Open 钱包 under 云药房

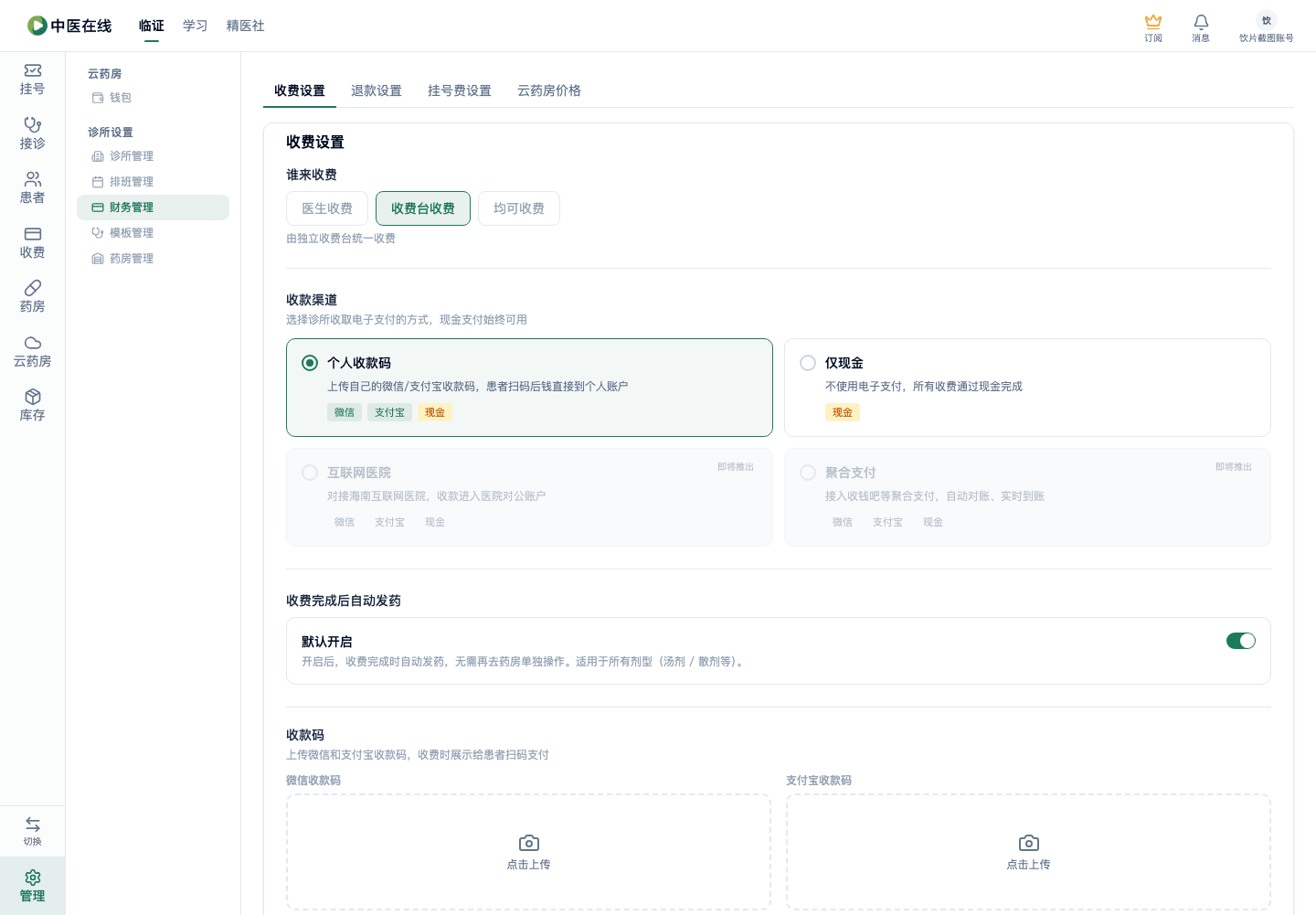153,98
